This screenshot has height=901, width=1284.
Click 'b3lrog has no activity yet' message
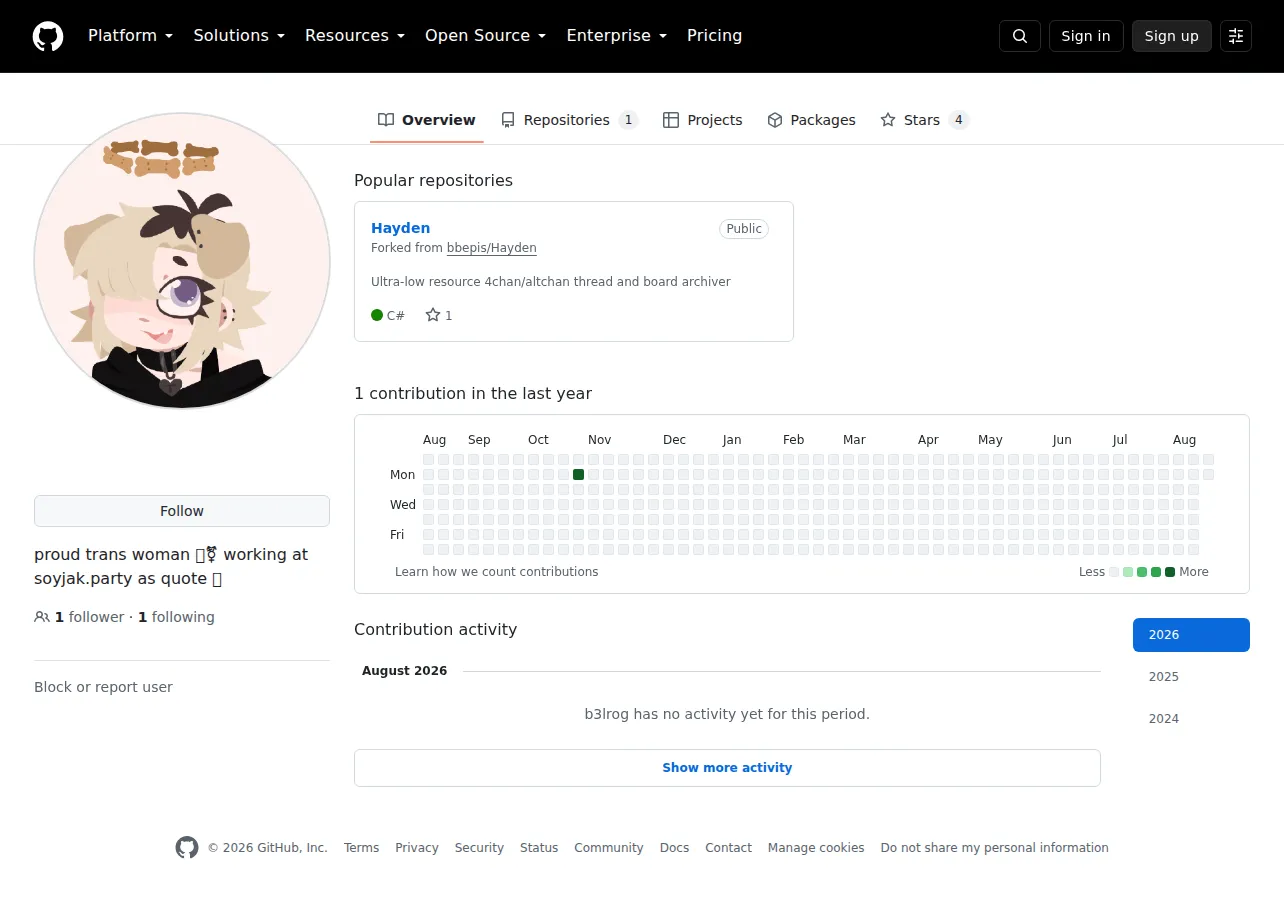(727, 714)
